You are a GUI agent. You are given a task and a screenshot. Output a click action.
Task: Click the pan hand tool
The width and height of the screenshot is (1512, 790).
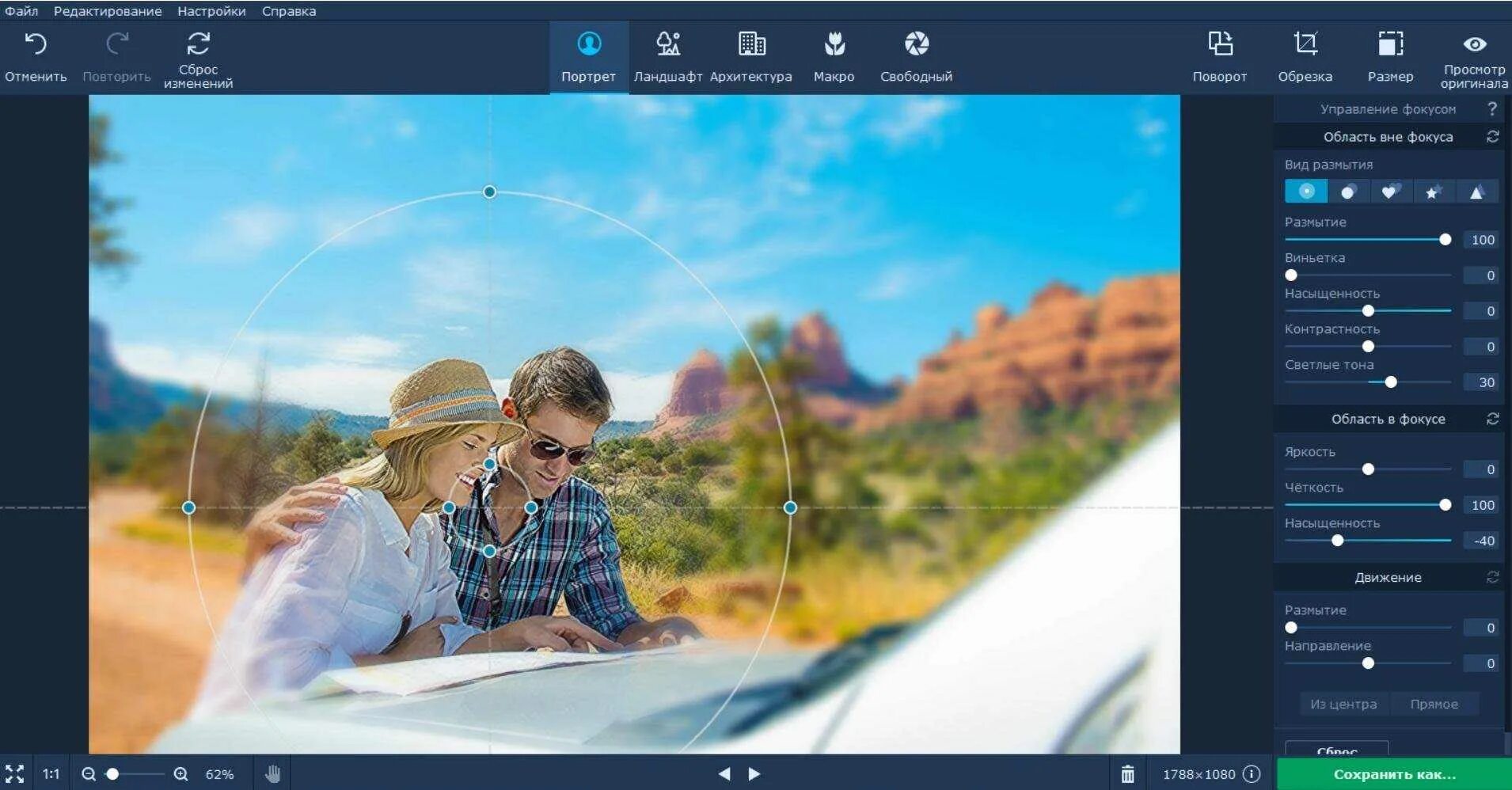[272, 773]
